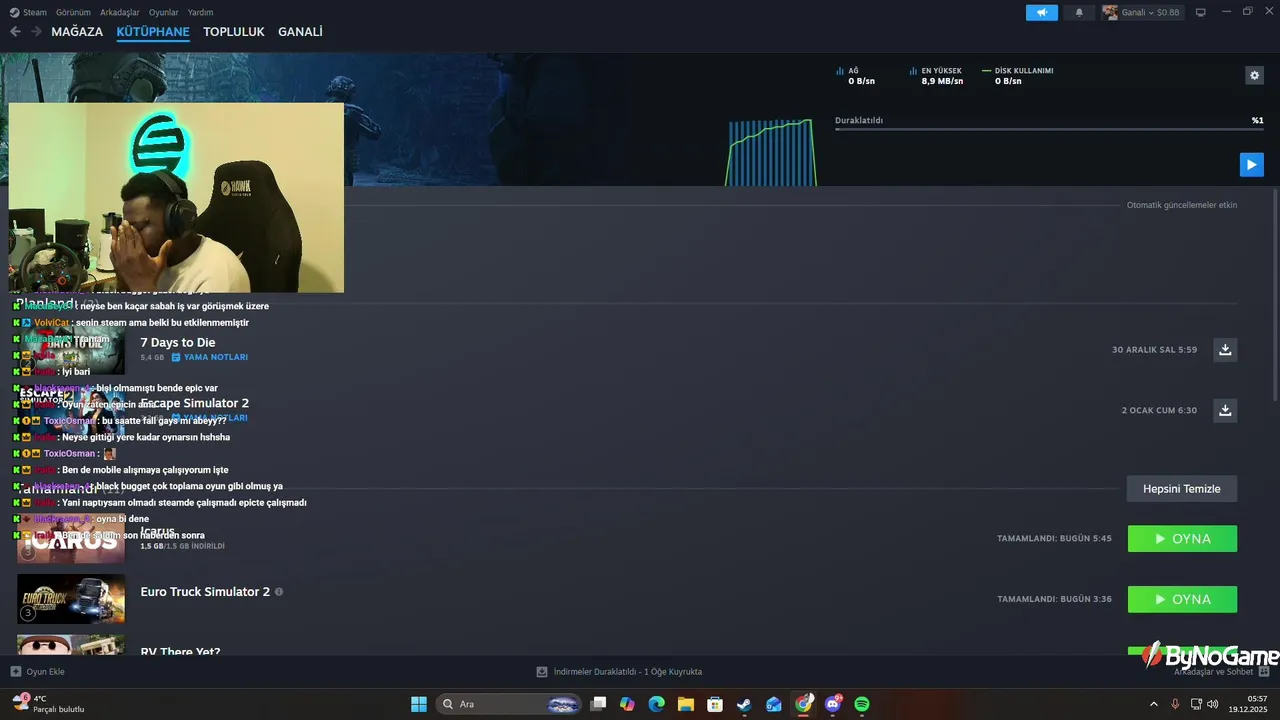Click OYNA for Euro Truck Simulator 2

pos(1182,599)
